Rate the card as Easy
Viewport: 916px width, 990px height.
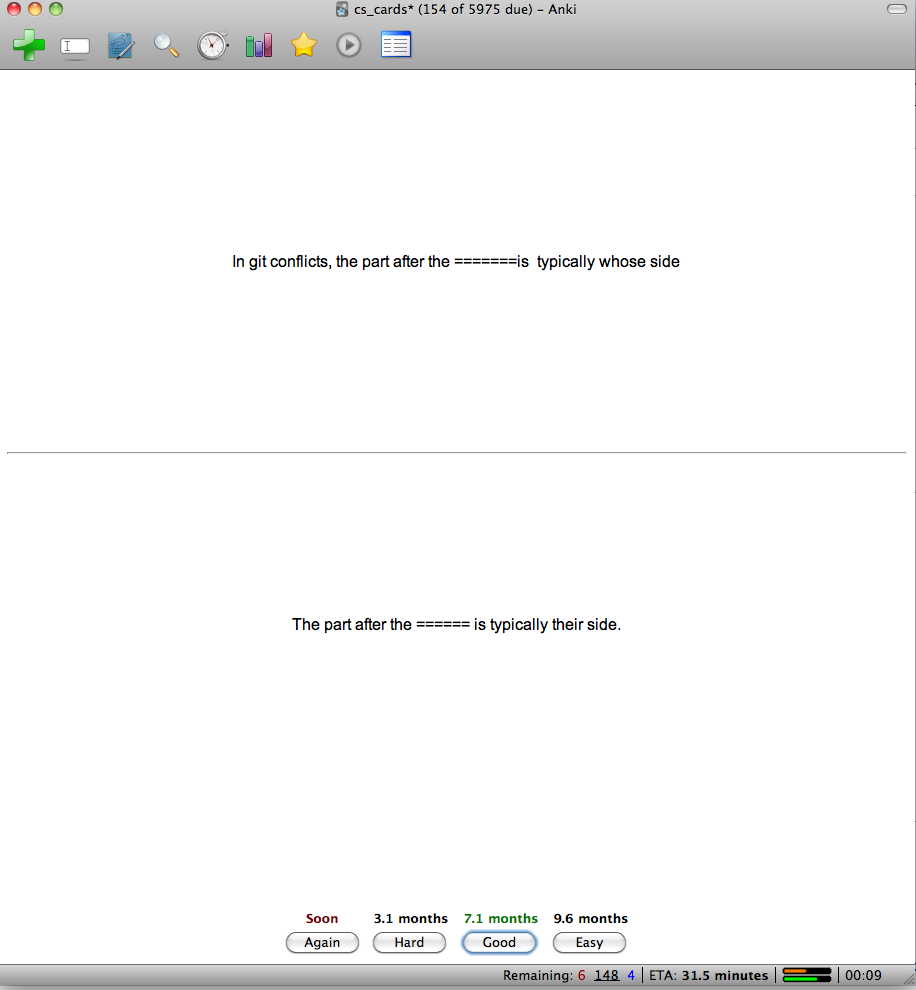click(x=589, y=942)
